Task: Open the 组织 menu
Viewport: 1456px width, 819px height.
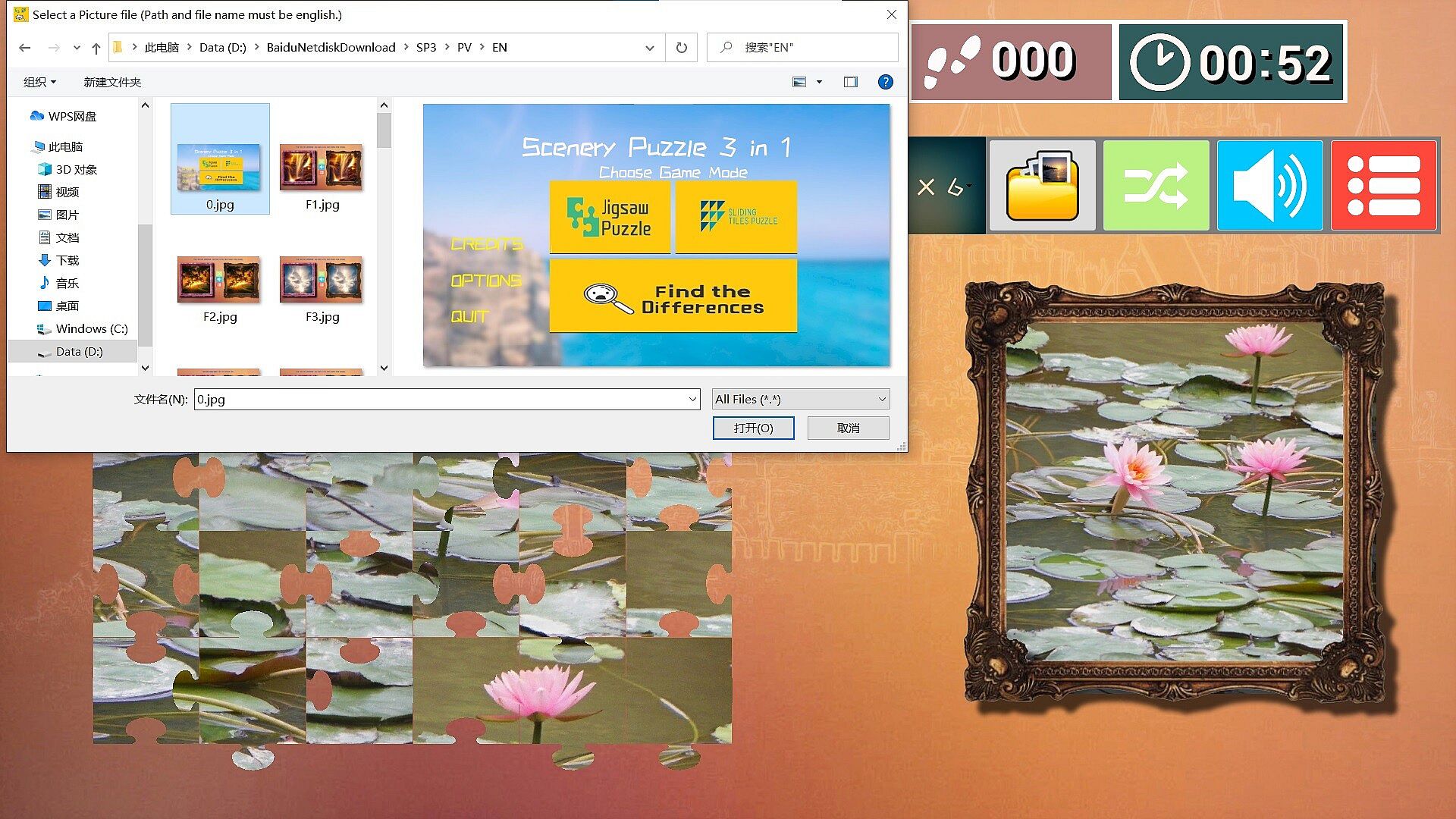Action: coord(39,82)
